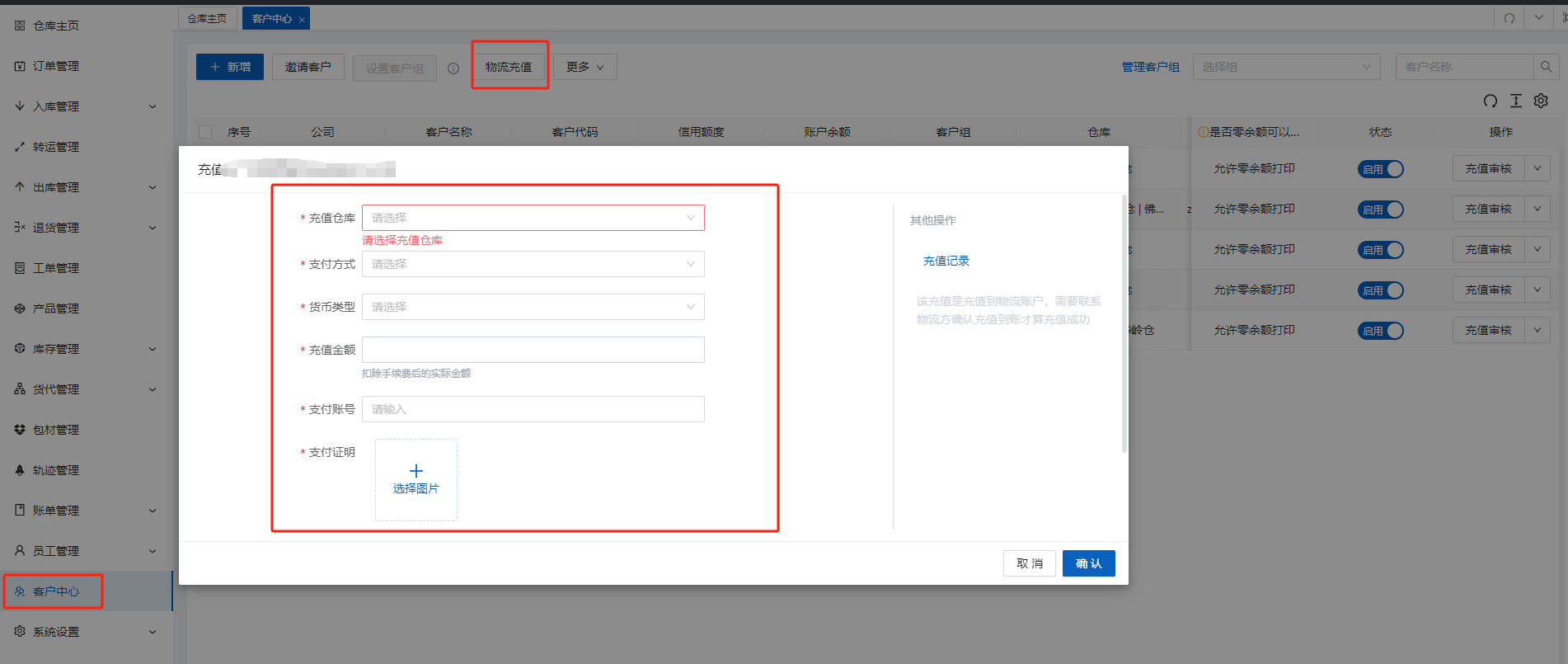Open the 充值仓库 dropdown
1568x664 pixels.
tap(533, 218)
